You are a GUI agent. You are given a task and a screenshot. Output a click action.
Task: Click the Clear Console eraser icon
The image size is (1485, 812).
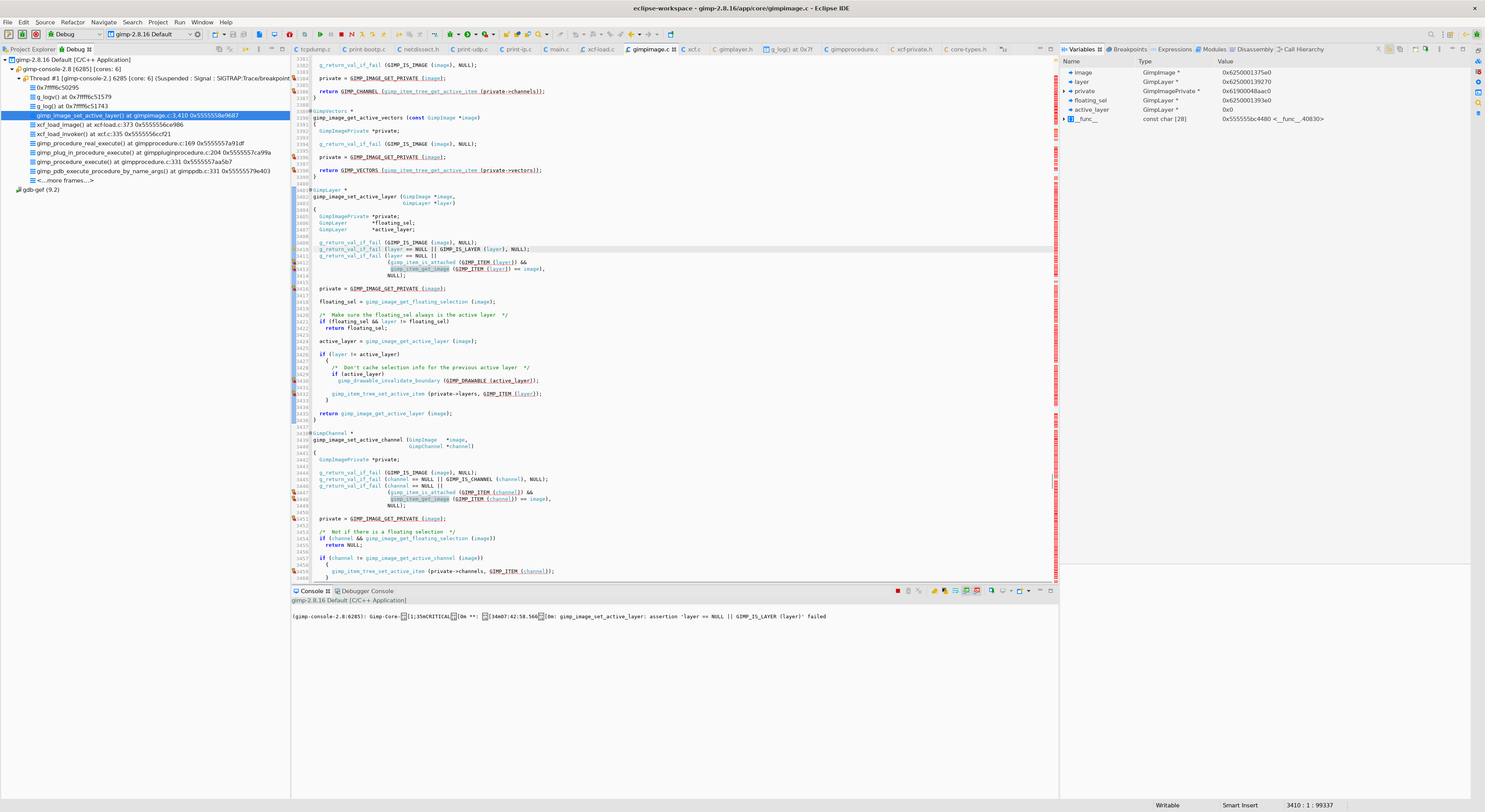934,591
